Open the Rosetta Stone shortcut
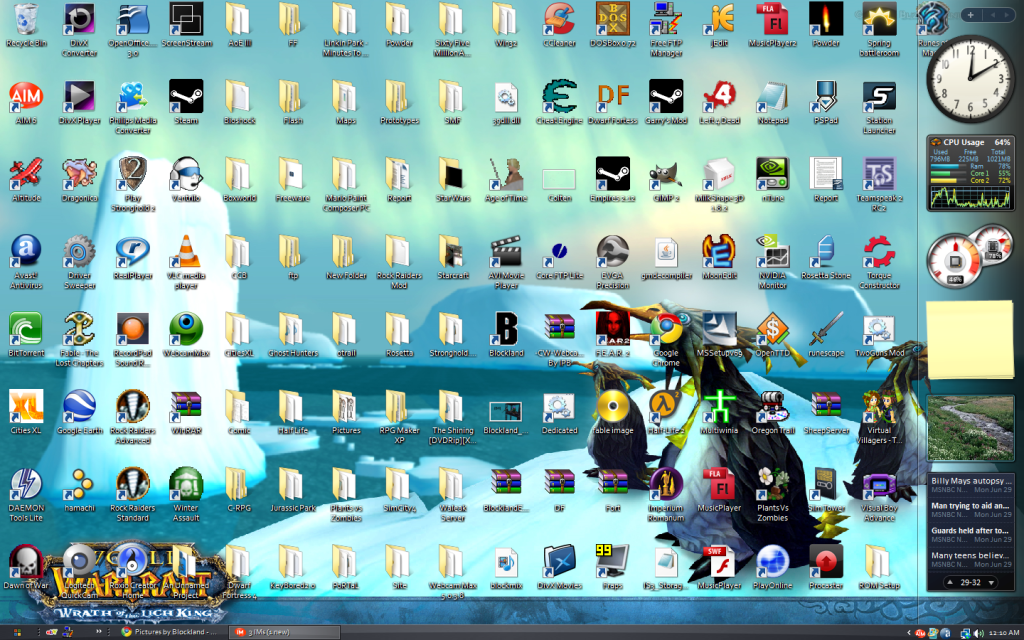 pyautogui.click(x=825, y=251)
